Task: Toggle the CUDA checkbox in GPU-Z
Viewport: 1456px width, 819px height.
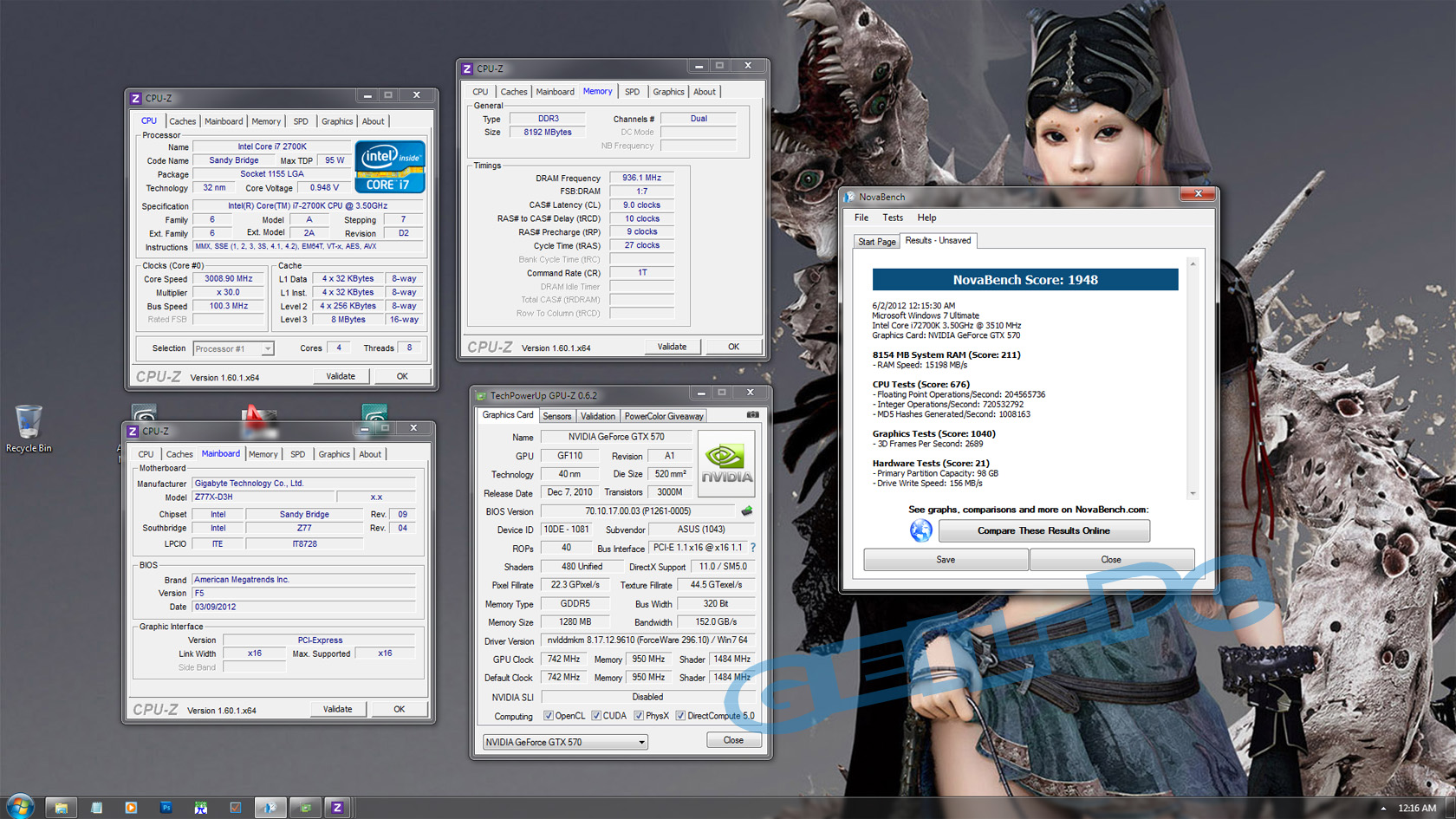Action: click(596, 716)
